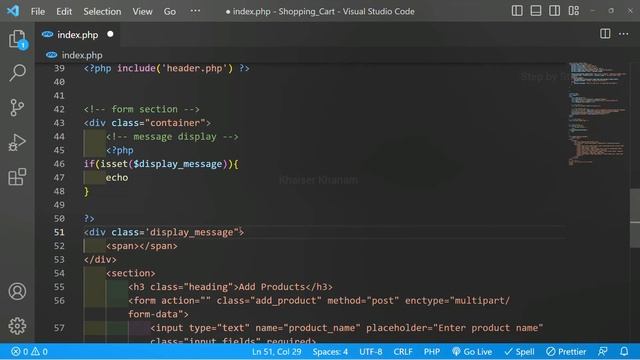Open the Extensions view
This screenshot has height=360, width=640.
coord(17,177)
